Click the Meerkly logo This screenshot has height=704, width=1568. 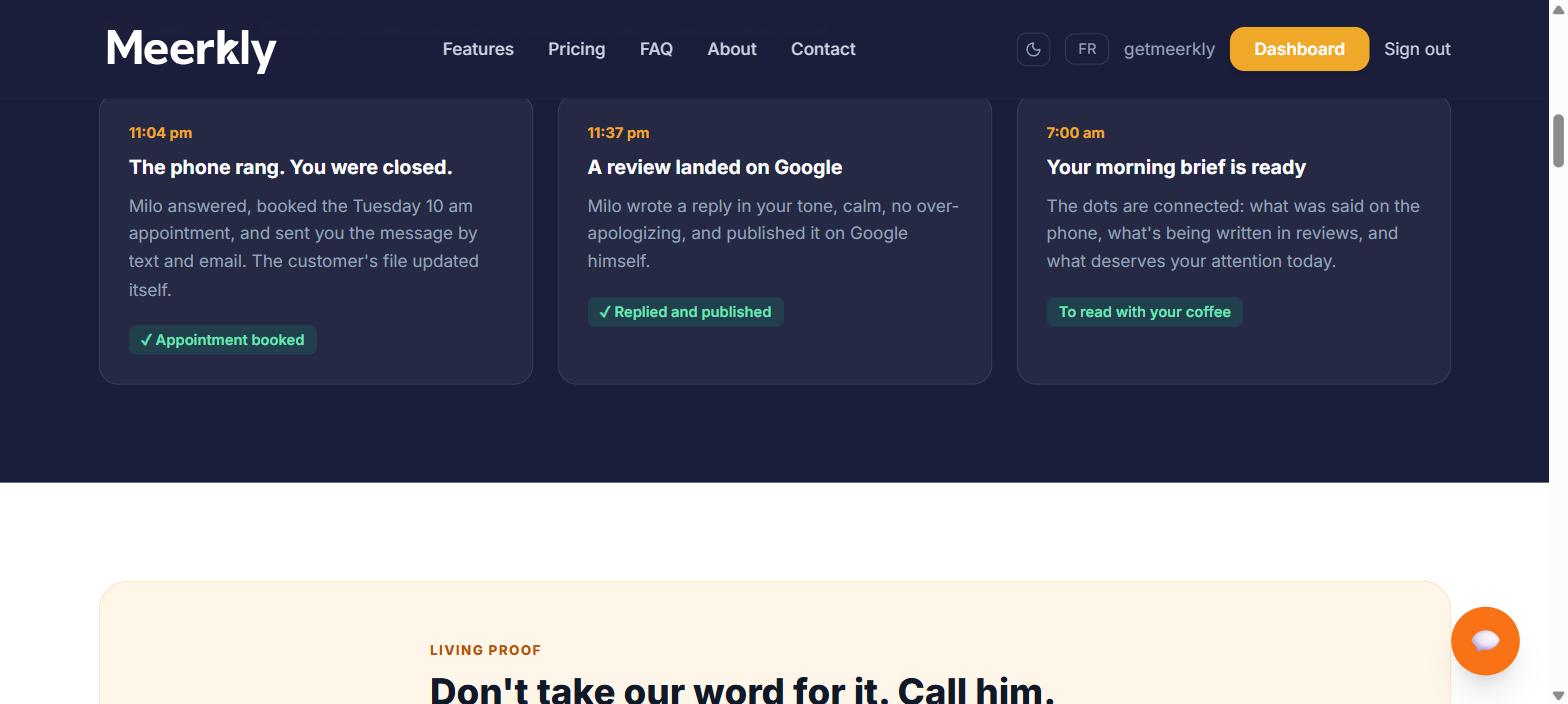pos(192,50)
